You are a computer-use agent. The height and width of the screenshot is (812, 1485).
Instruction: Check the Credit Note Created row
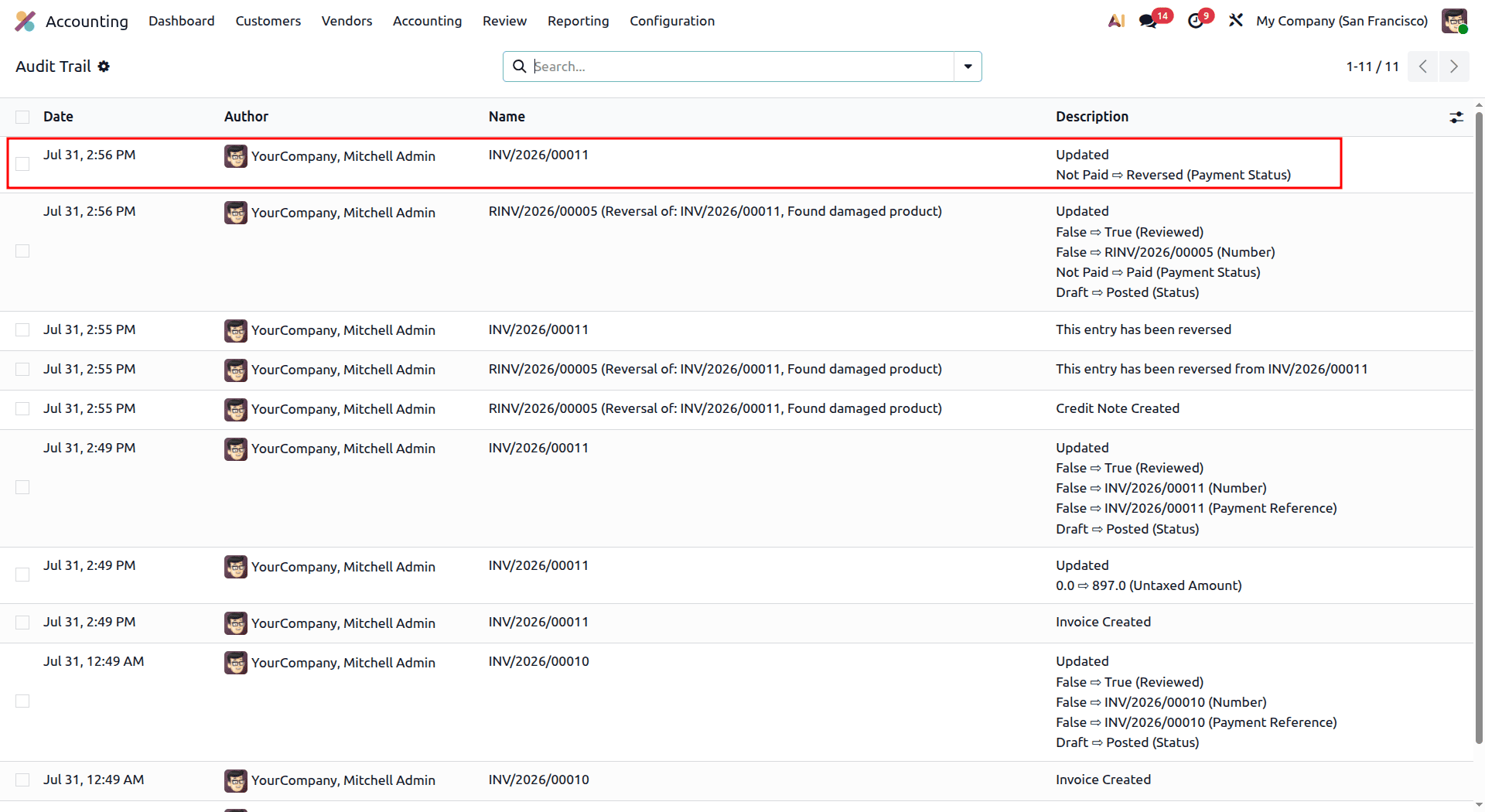22,409
